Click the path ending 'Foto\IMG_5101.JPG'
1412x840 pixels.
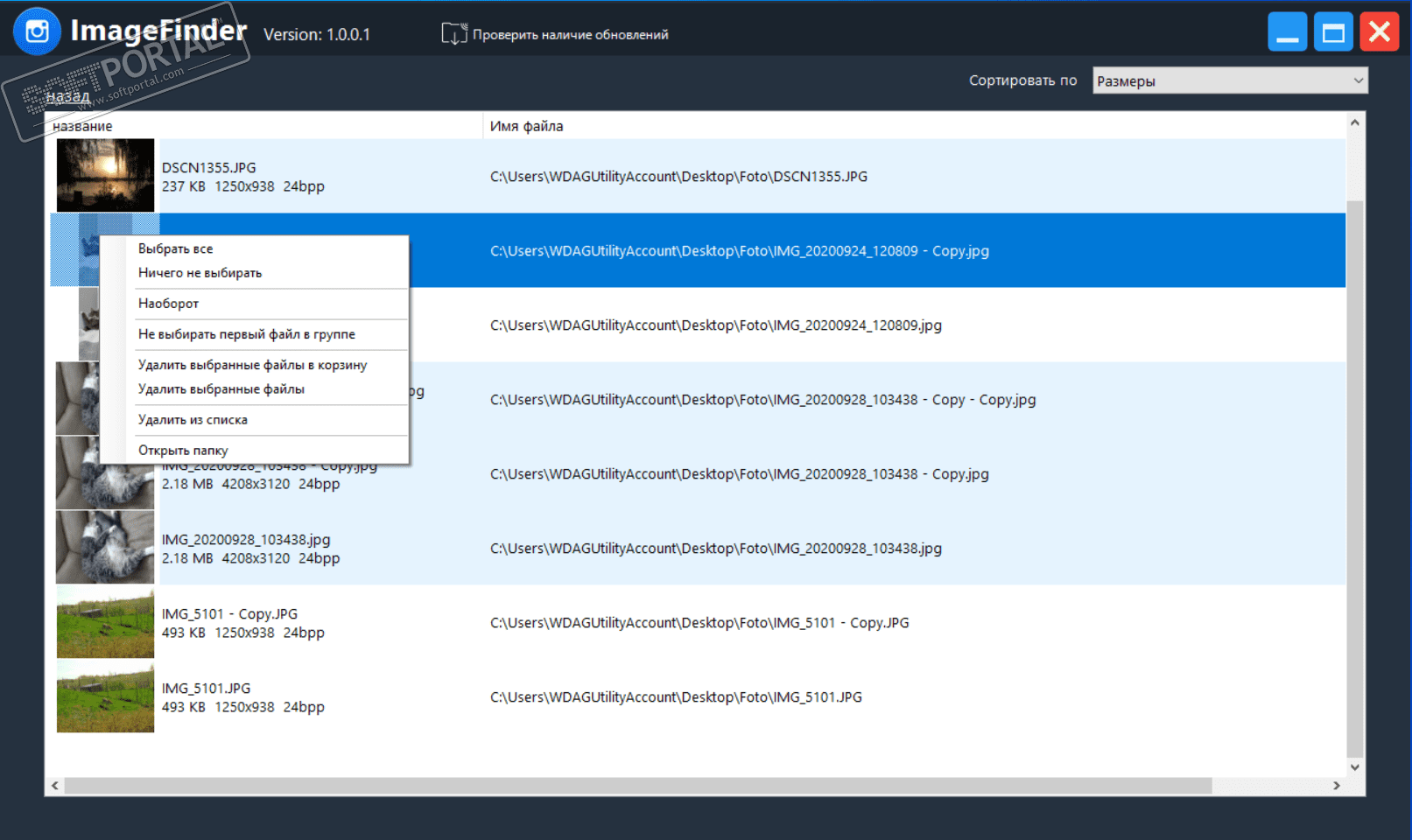[676, 697]
